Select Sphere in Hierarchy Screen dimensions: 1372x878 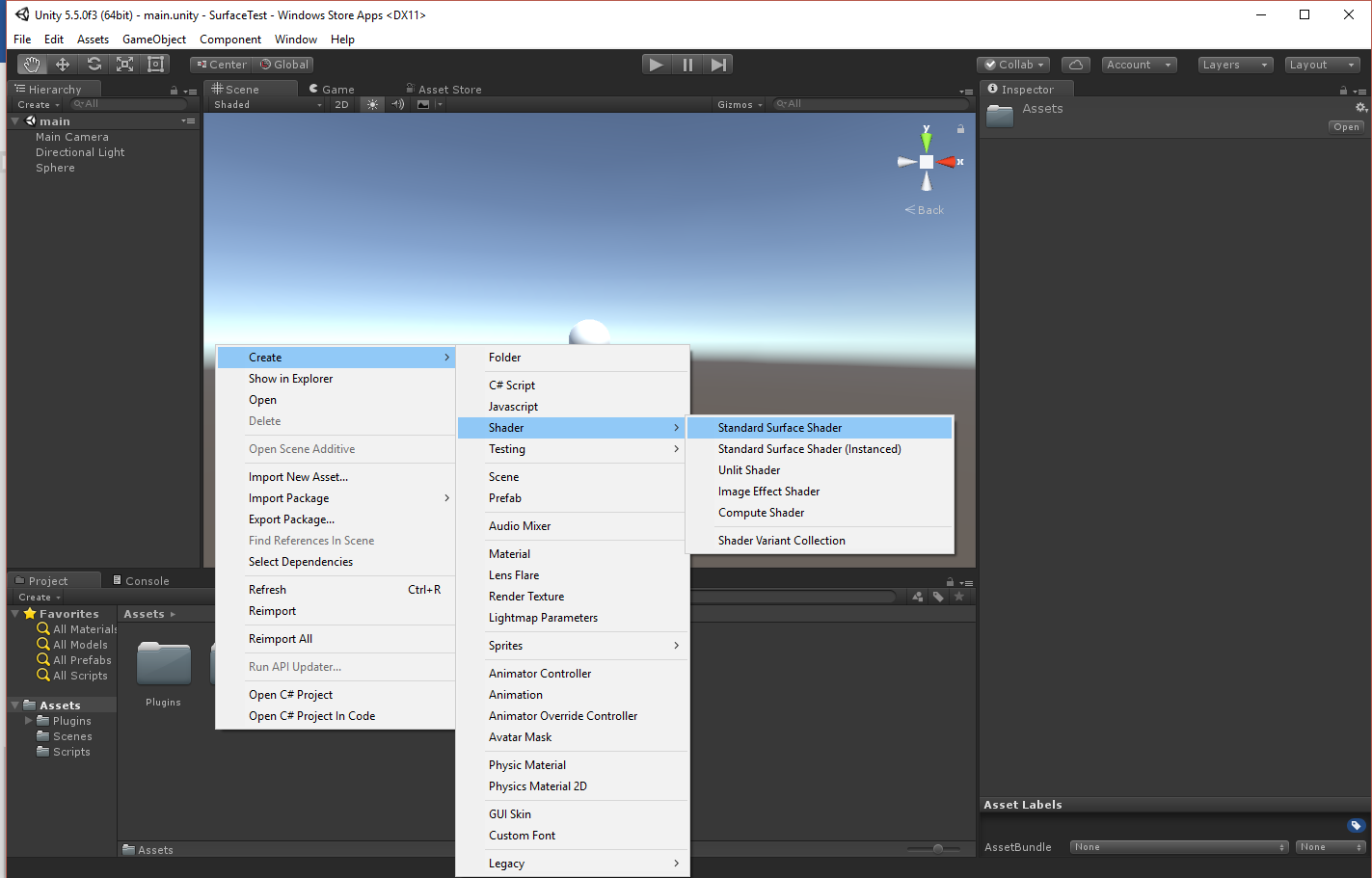point(55,168)
